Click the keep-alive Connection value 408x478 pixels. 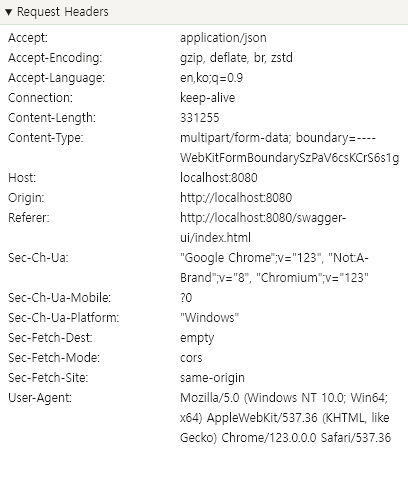208,98
